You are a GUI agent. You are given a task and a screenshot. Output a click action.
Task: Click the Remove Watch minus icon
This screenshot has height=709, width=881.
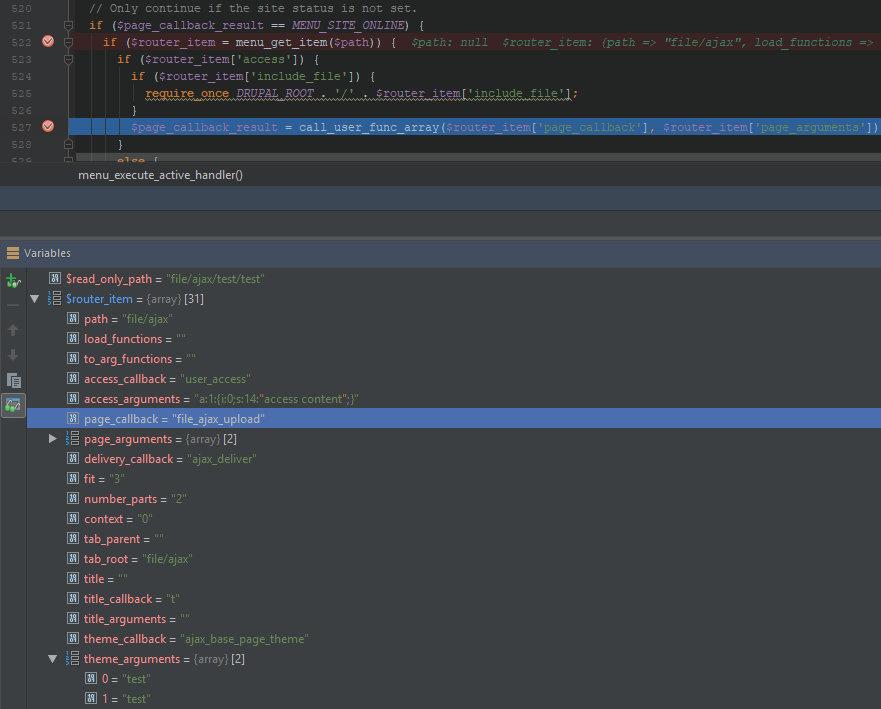(x=13, y=304)
